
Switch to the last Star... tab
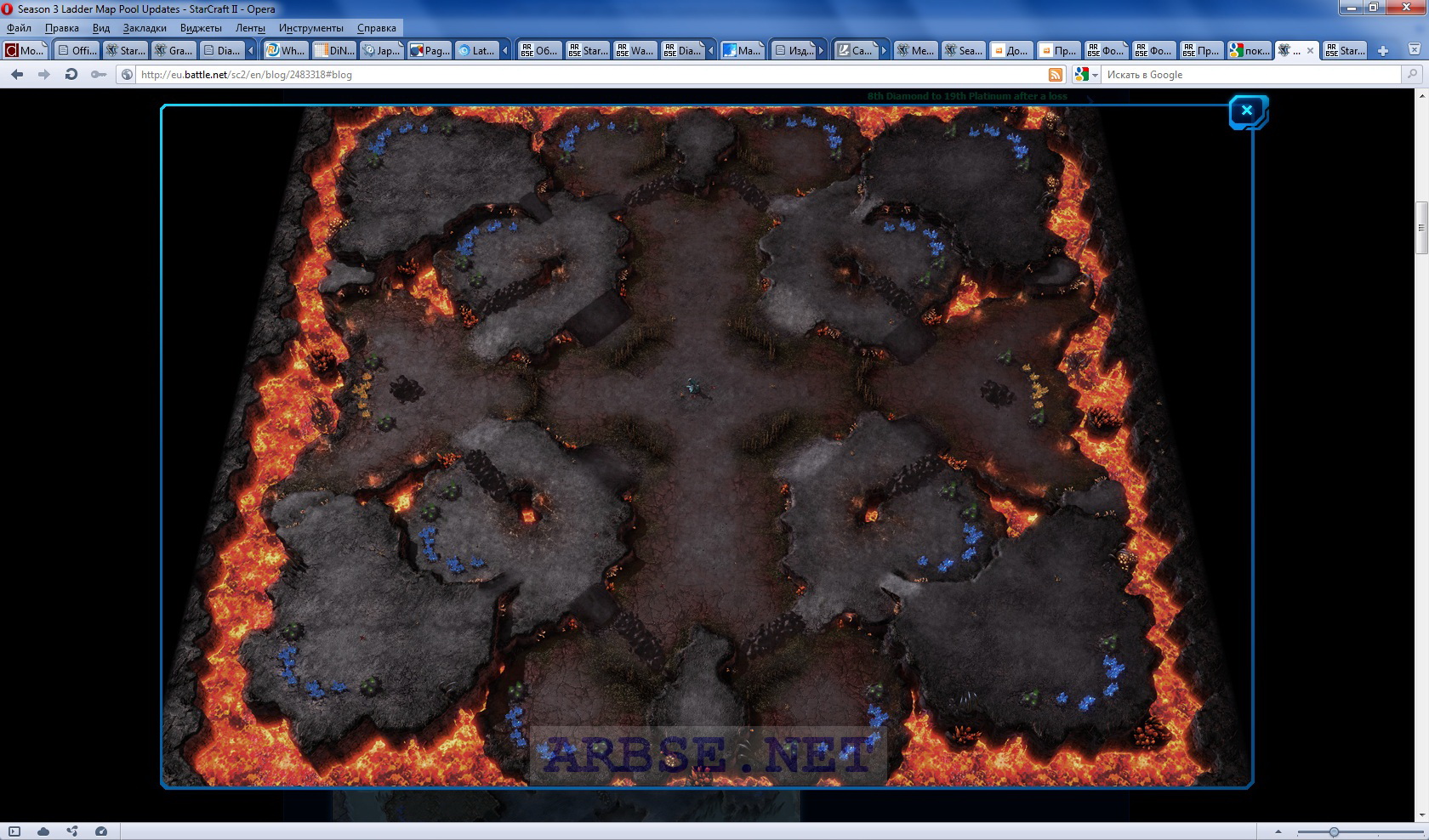click(x=1345, y=50)
